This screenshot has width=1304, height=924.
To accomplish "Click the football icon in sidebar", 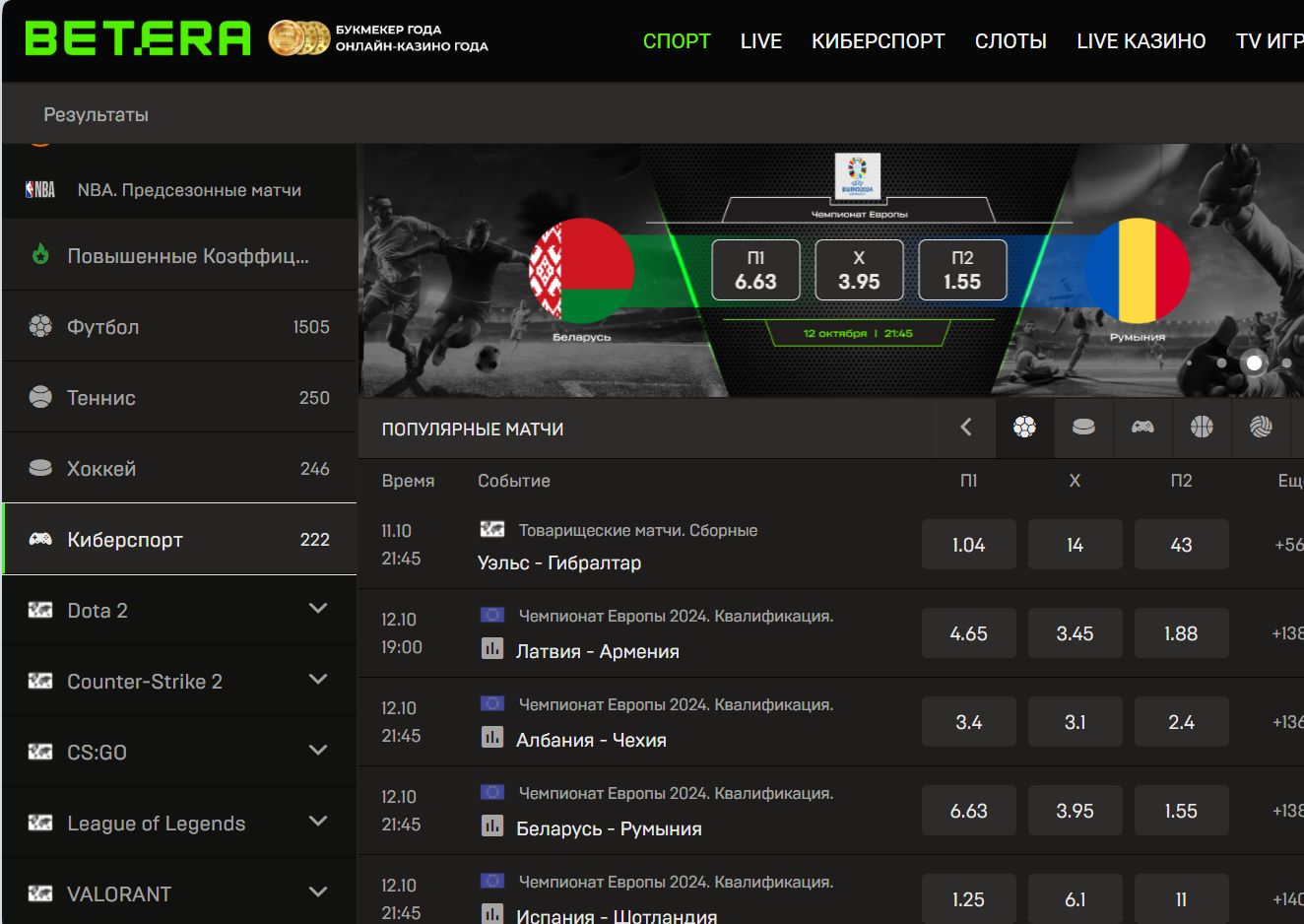I will coord(40,326).
